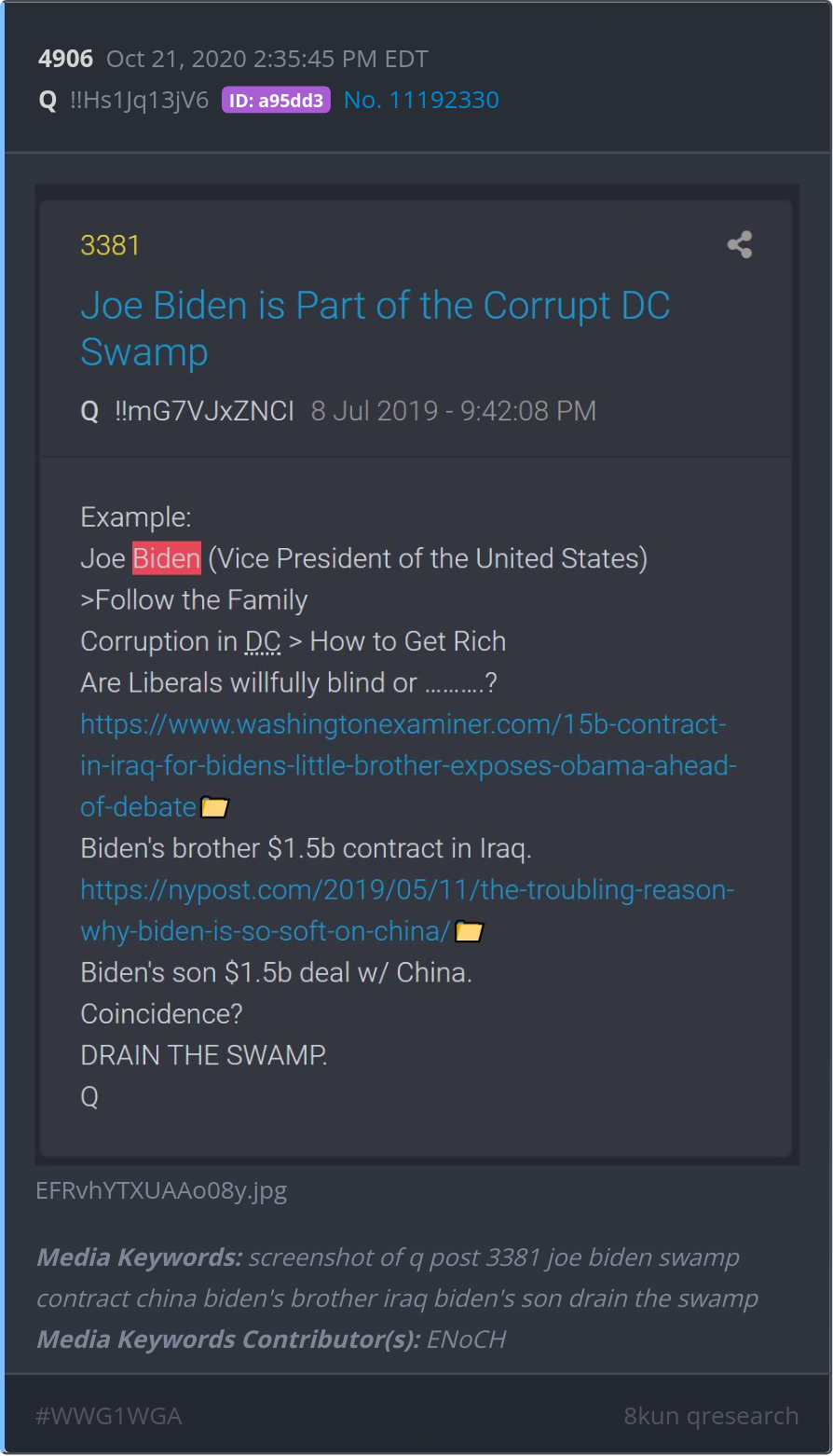This screenshot has width=833, height=1456.
Task: Click the #WWG1WGA hashtag
Action: coord(108,1416)
